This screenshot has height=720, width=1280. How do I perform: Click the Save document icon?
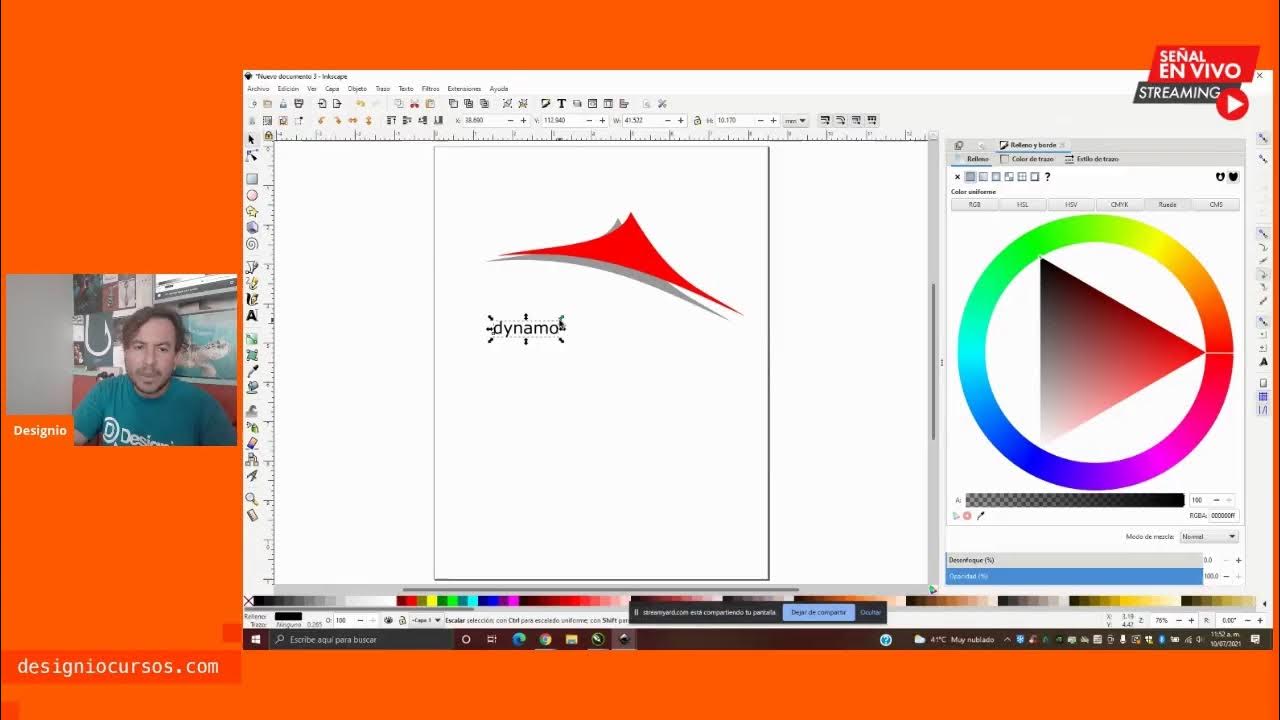(x=283, y=103)
